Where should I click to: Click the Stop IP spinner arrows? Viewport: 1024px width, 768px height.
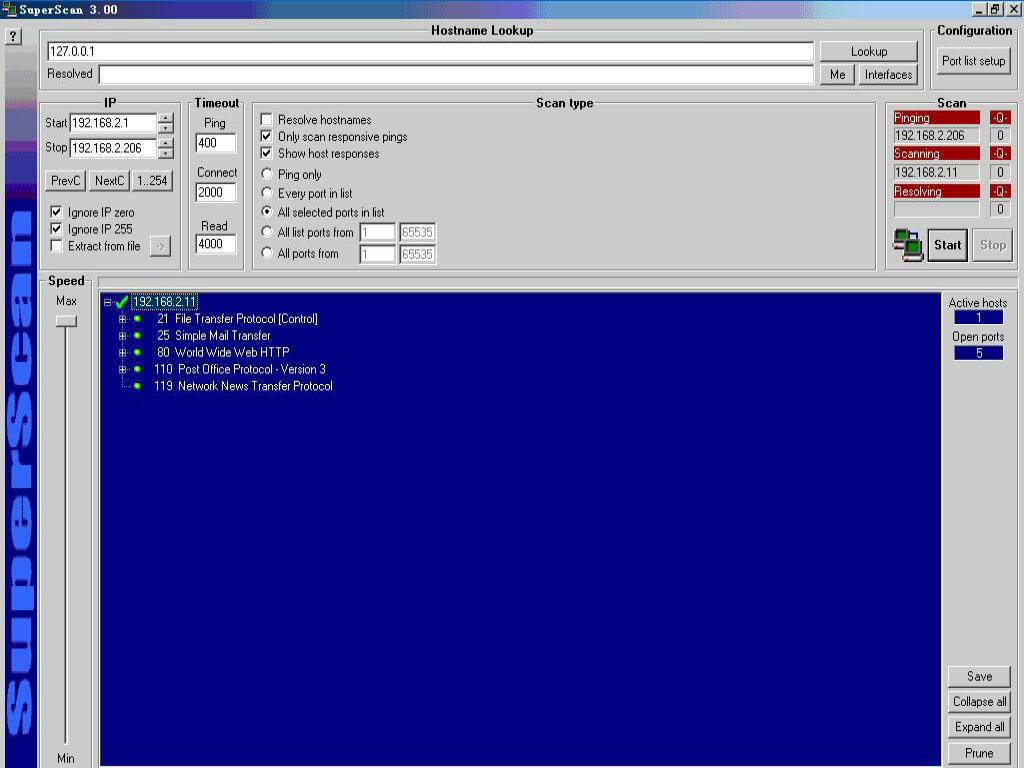point(166,148)
